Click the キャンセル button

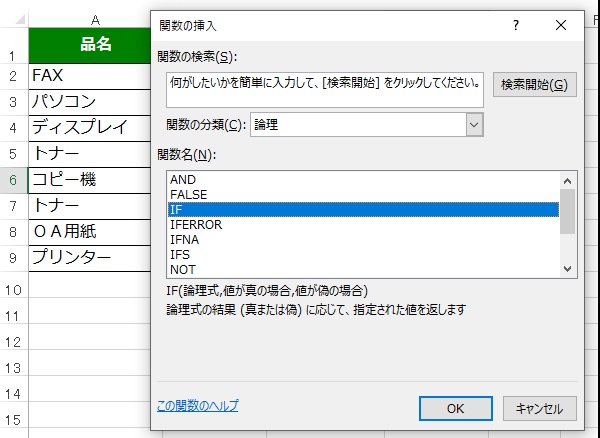pos(540,409)
